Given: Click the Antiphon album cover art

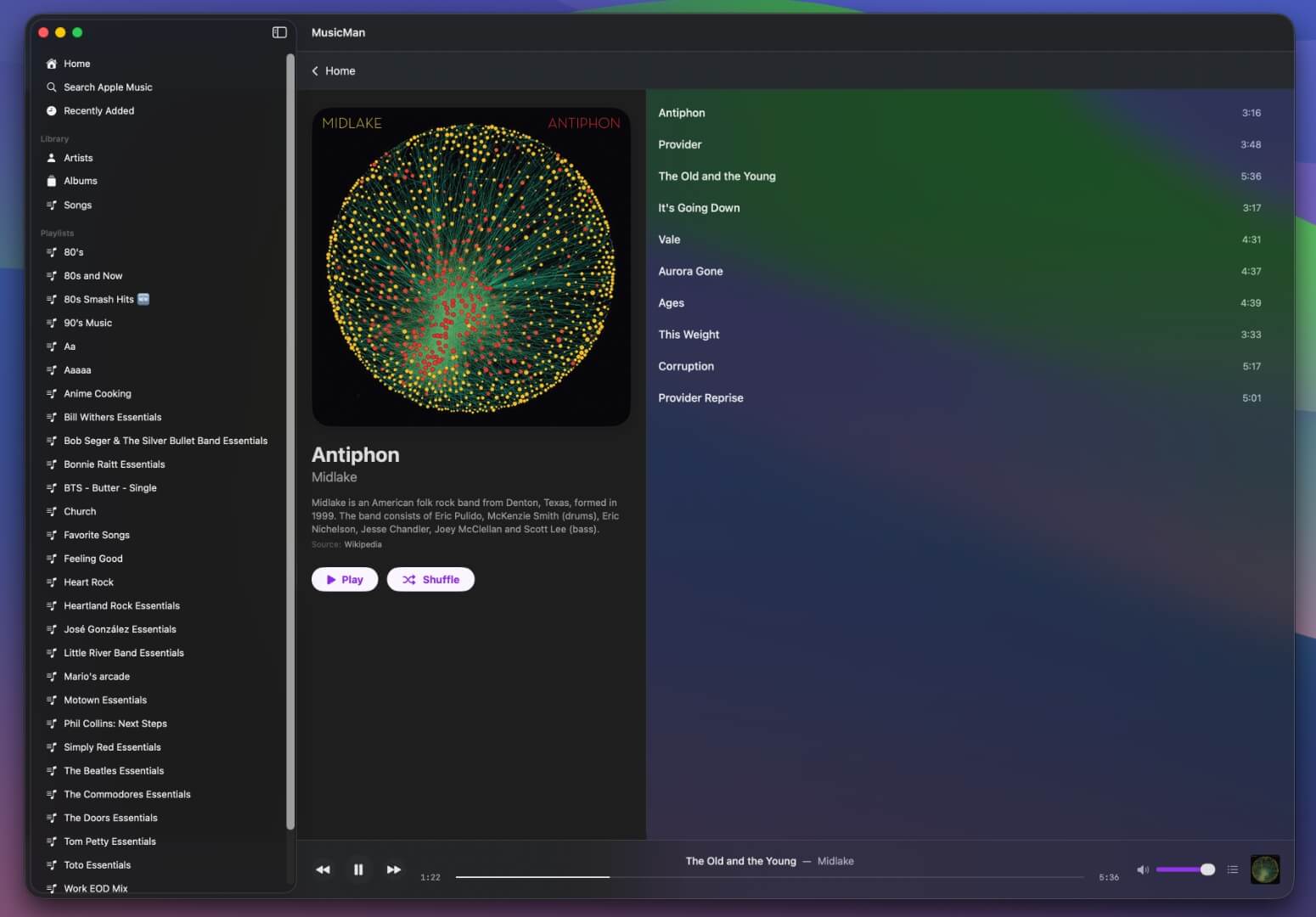Looking at the screenshot, I should tap(471, 267).
